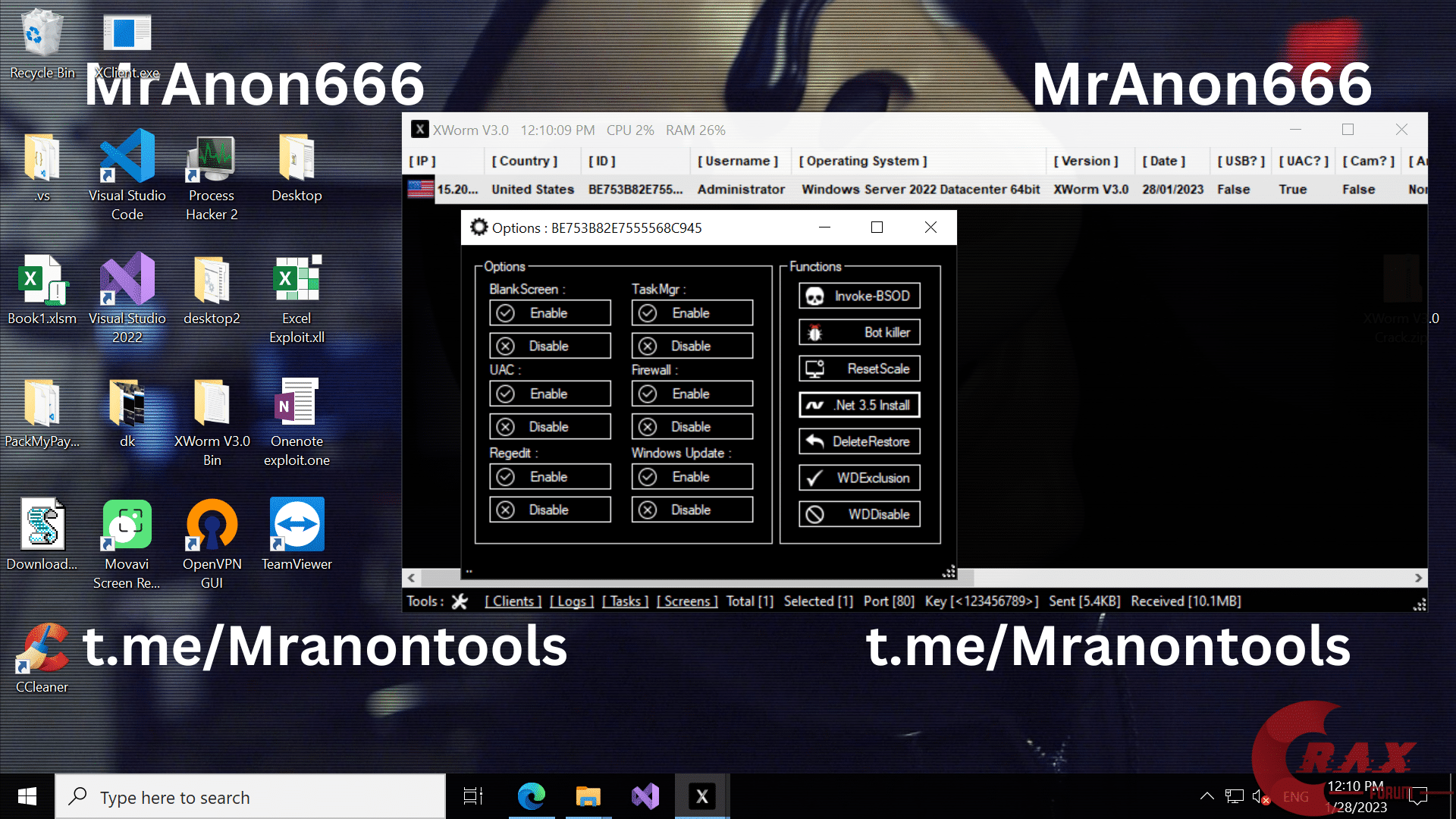Image resolution: width=1456 pixels, height=819 pixels.
Task: Click Disable under Regedit
Action: [x=550, y=510]
